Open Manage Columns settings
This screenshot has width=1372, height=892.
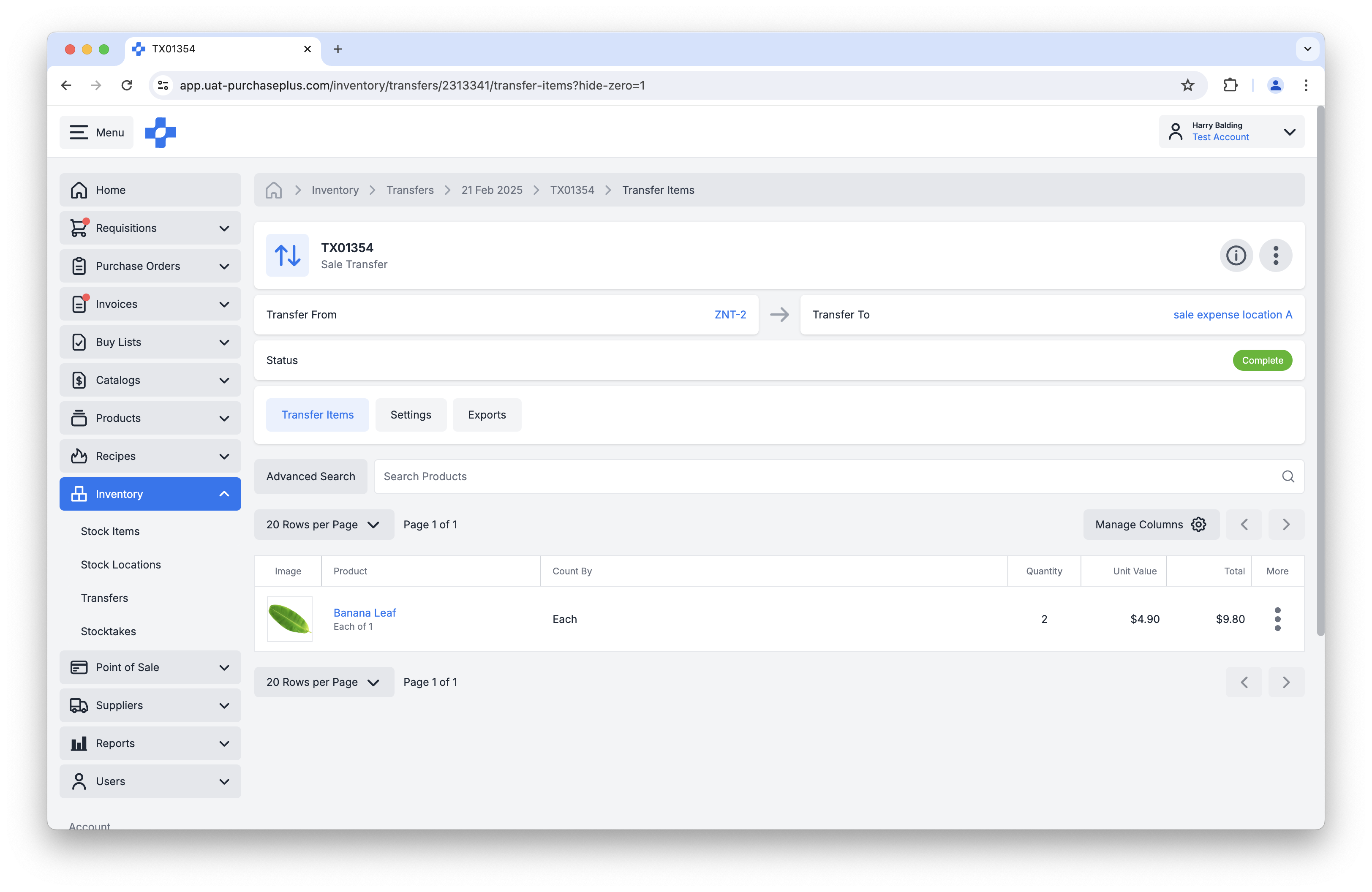coord(1151,525)
